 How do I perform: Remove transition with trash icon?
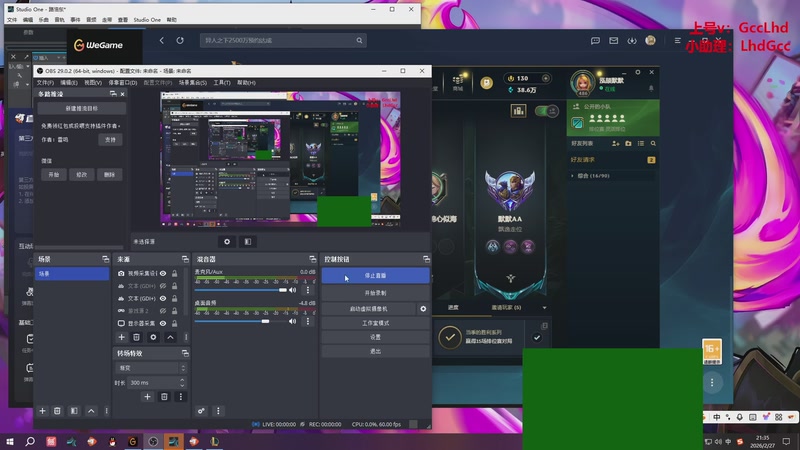tap(164, 396)
